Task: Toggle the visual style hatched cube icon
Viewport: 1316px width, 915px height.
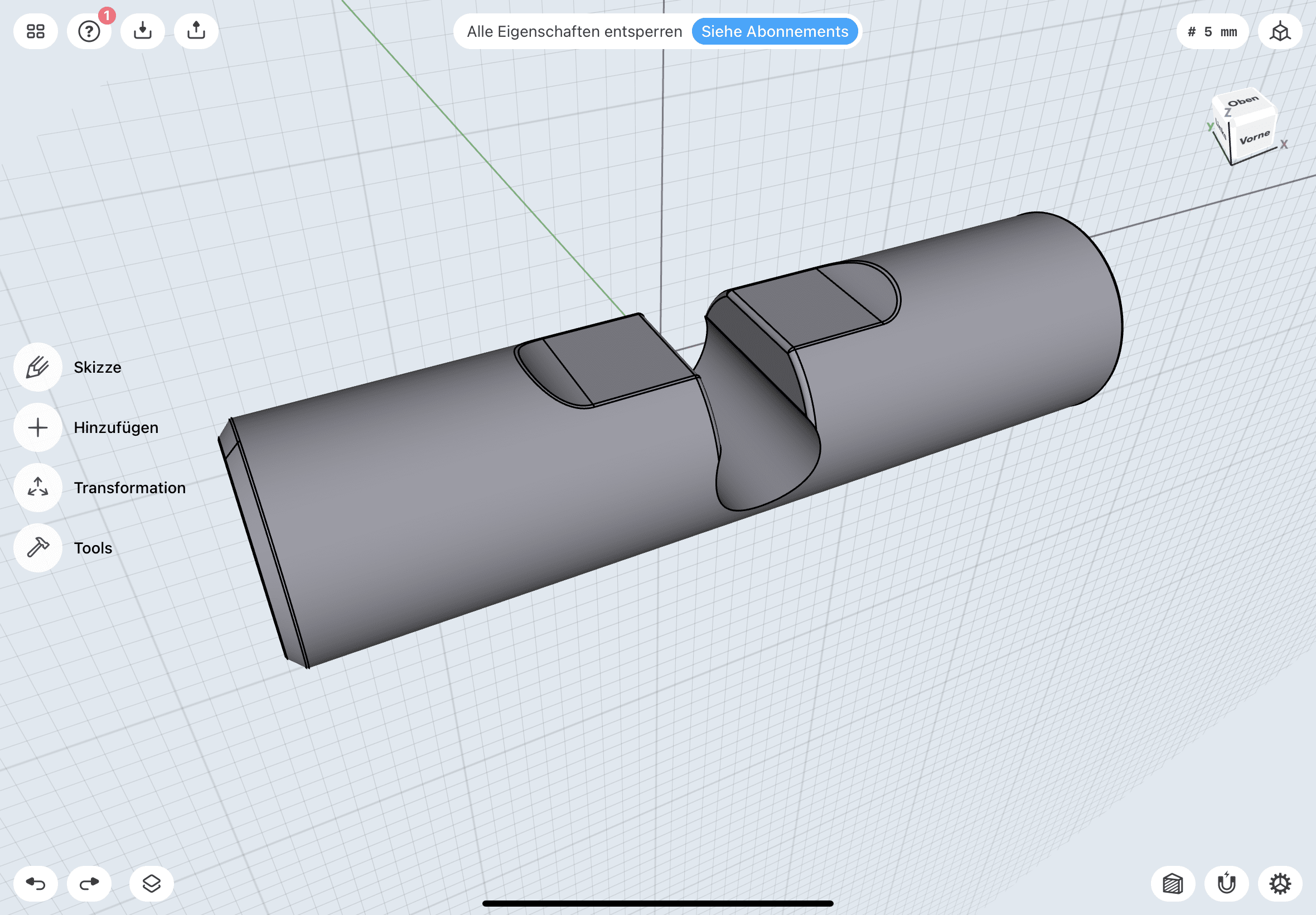Action: (1173, 883)
